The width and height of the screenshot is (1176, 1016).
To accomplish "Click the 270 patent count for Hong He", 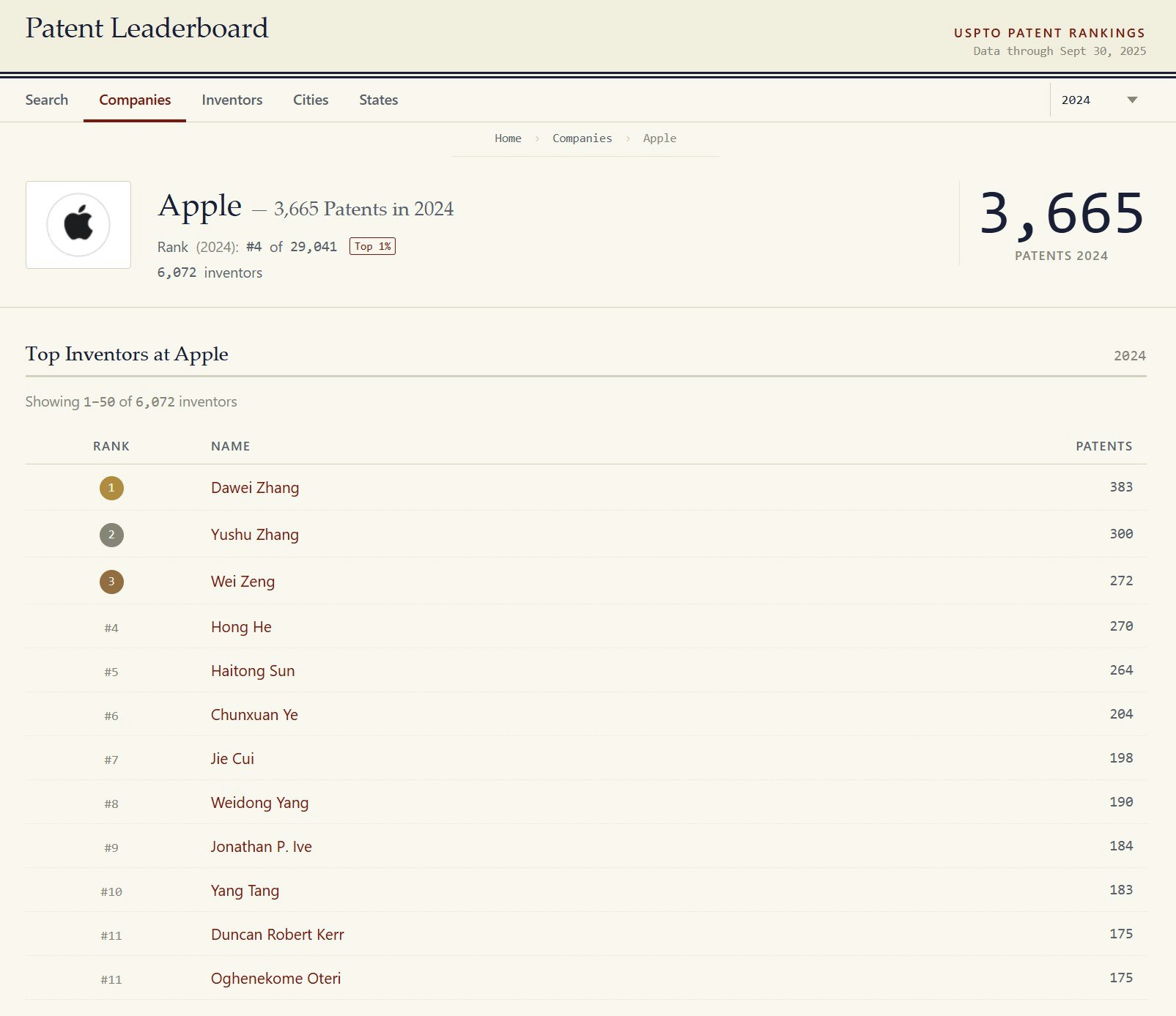I will tap(1121, 626).
